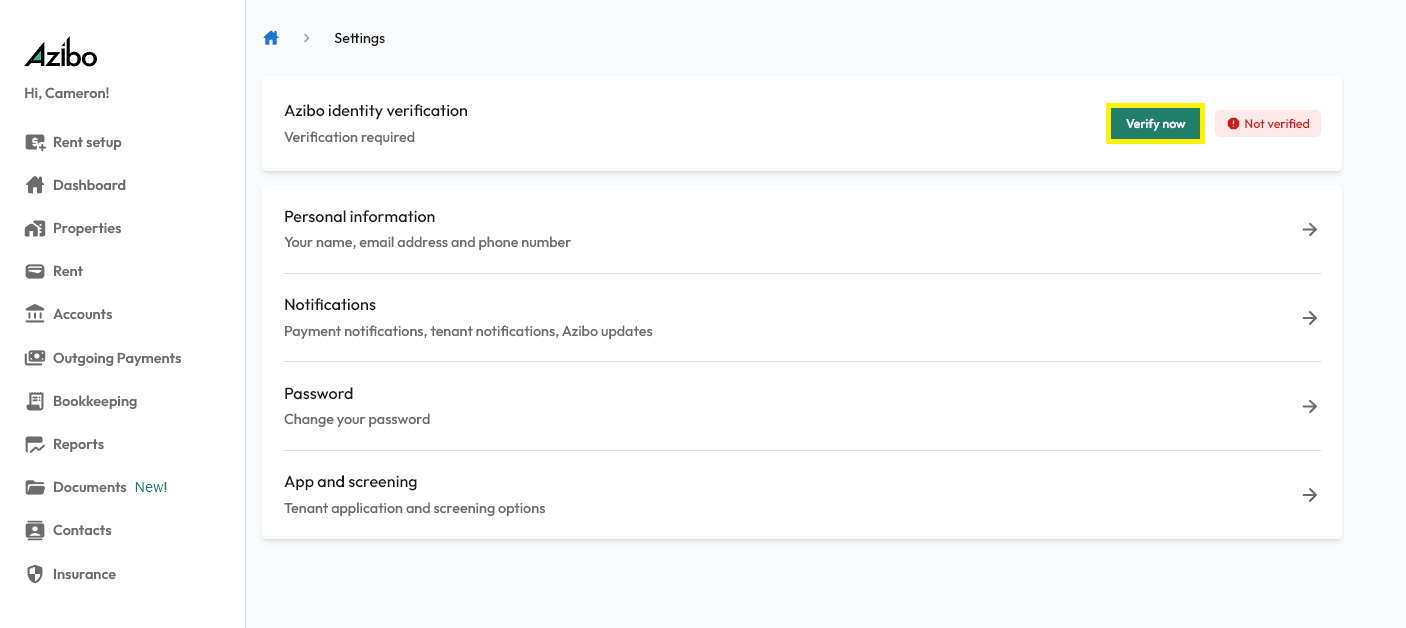Open Password settings using its arrow

[x=1309, y=407]
